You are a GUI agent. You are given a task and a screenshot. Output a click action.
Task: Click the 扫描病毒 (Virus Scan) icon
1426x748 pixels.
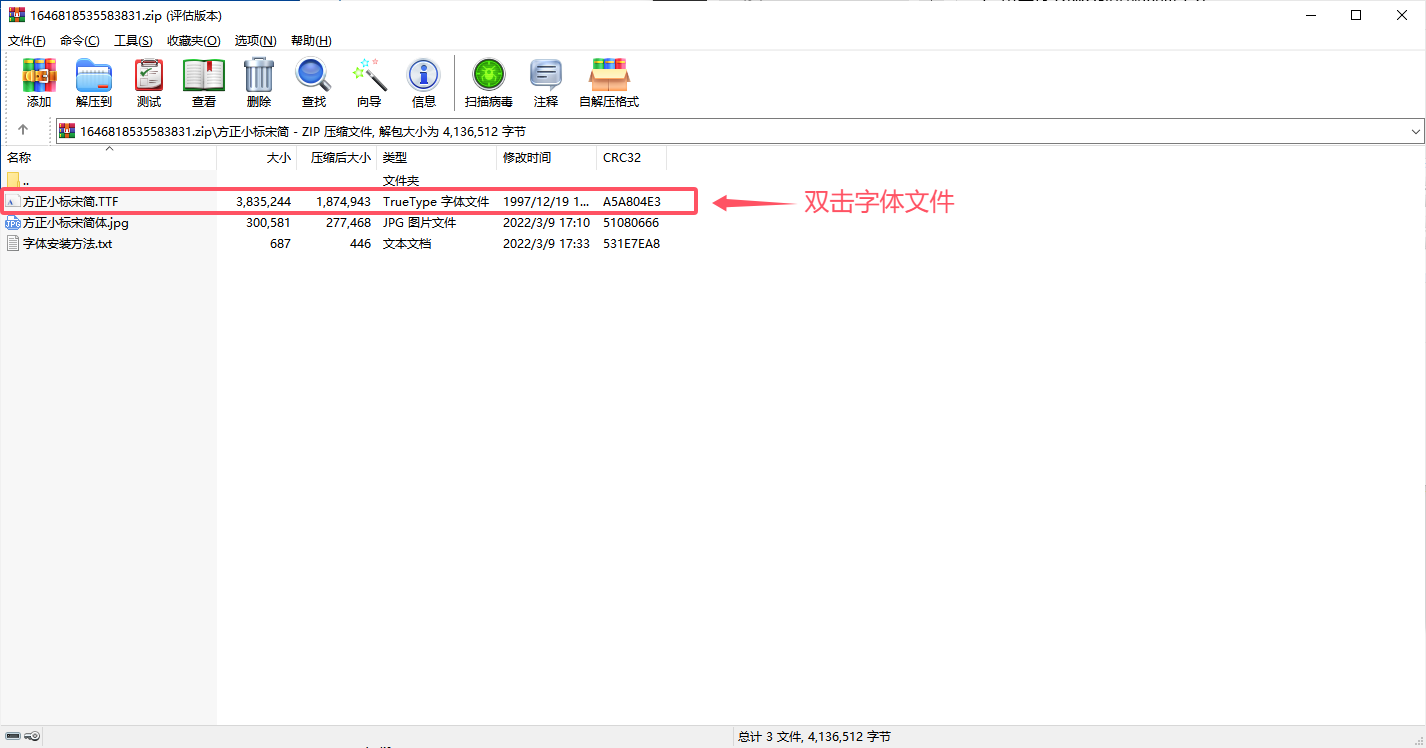click(x=489, y=82)
